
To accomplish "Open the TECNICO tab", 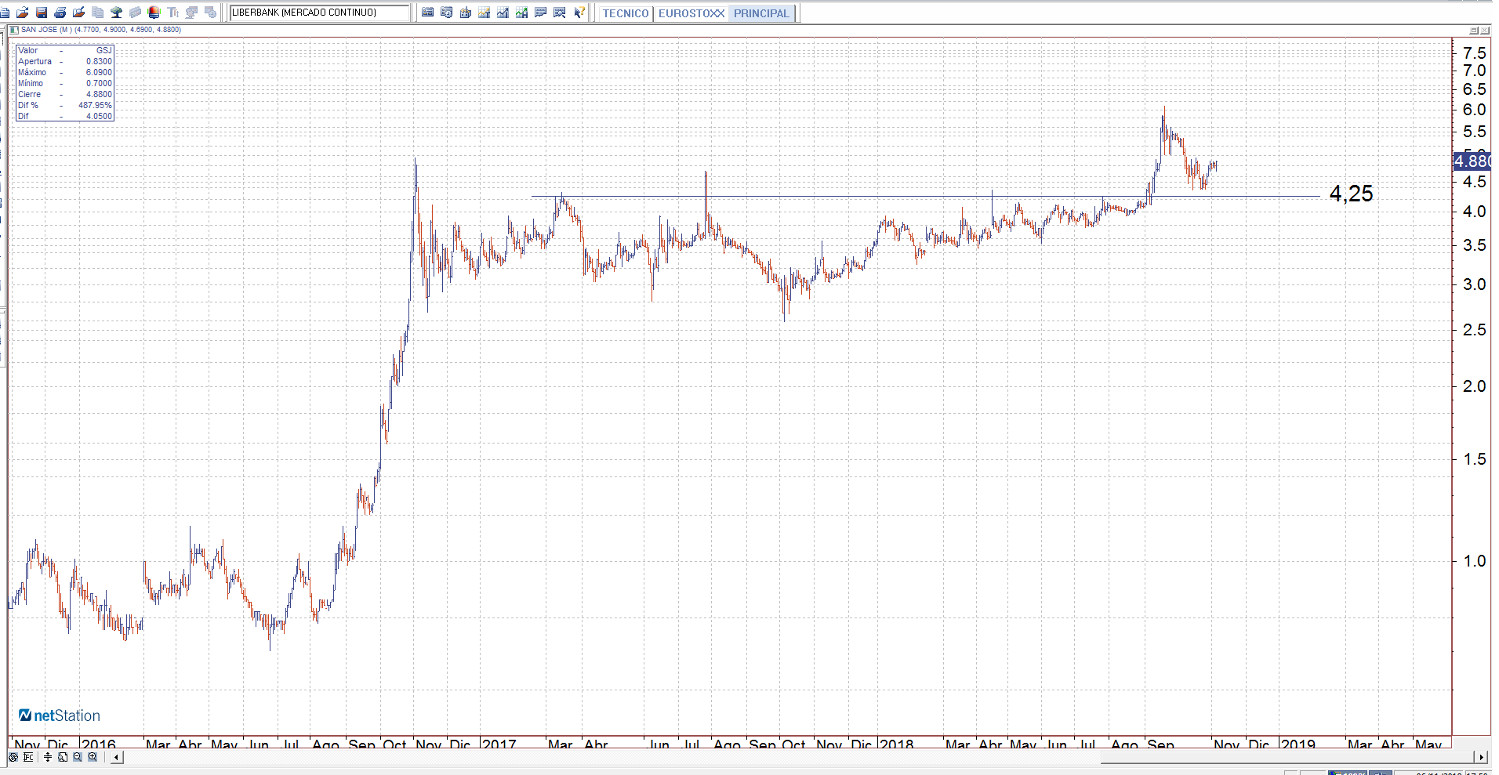I will [626, 14].
